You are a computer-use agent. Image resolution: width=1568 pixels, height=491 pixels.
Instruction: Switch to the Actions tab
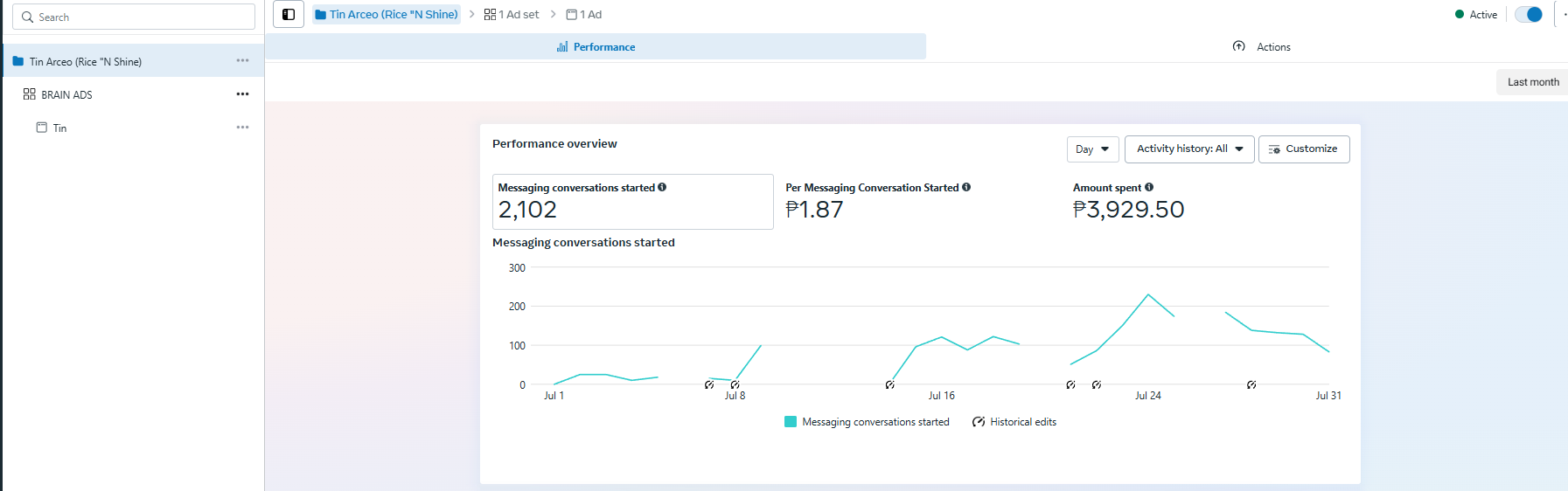pyautogui.click(x=1262, y=47)
